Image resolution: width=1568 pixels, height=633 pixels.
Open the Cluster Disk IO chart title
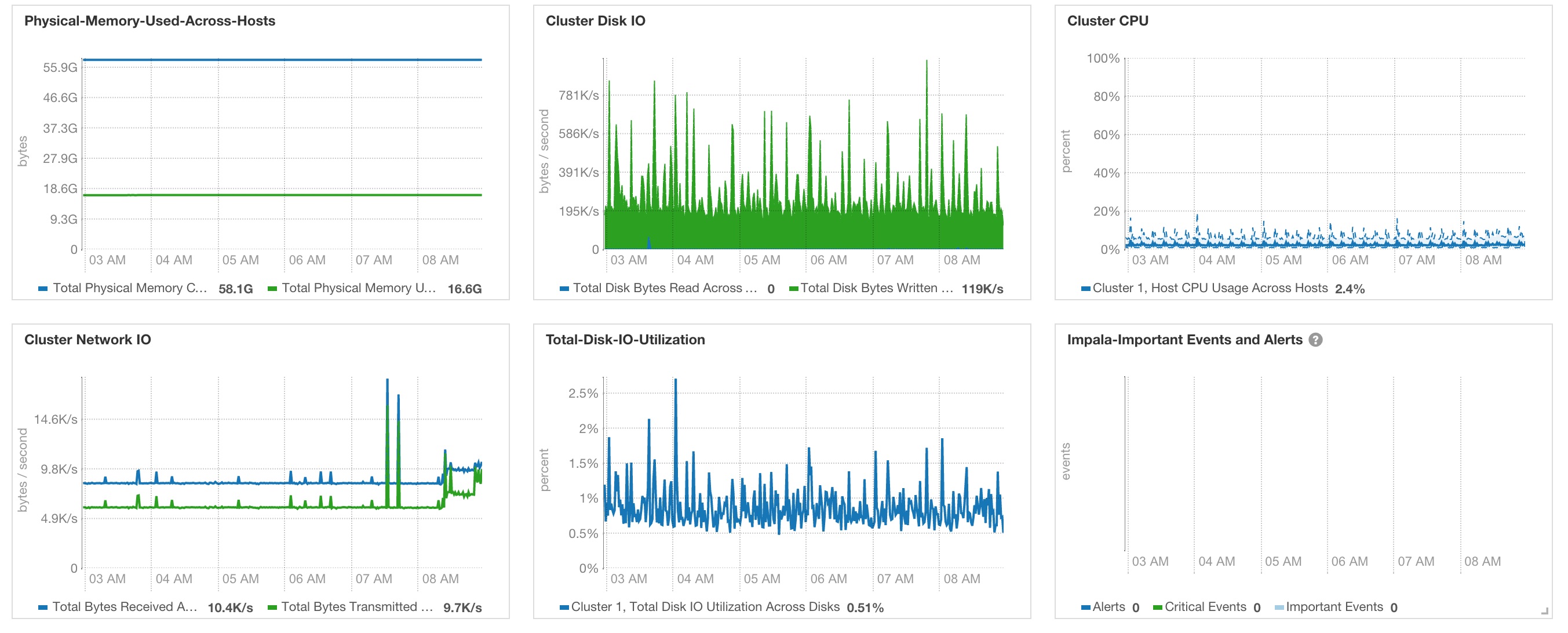pyautogui.click(x=595, y=21)
